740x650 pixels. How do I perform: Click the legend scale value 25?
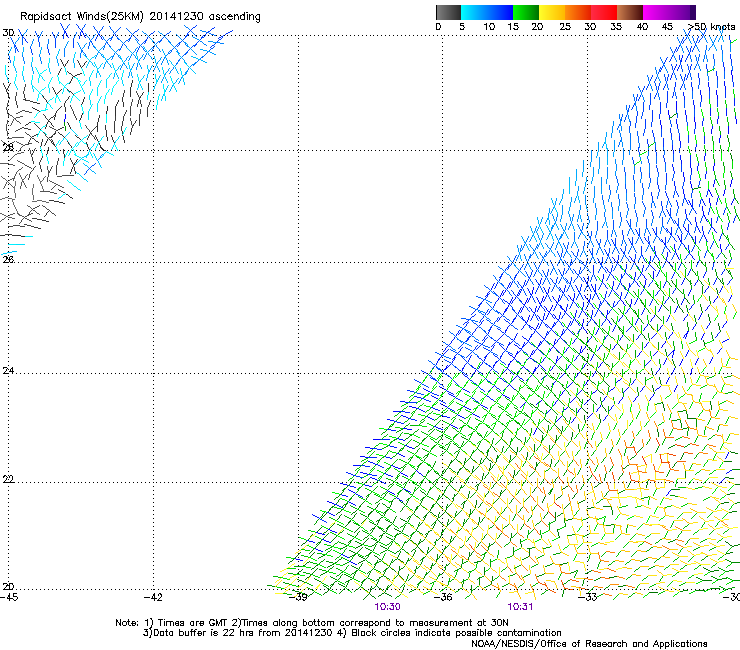pos(565,27)
